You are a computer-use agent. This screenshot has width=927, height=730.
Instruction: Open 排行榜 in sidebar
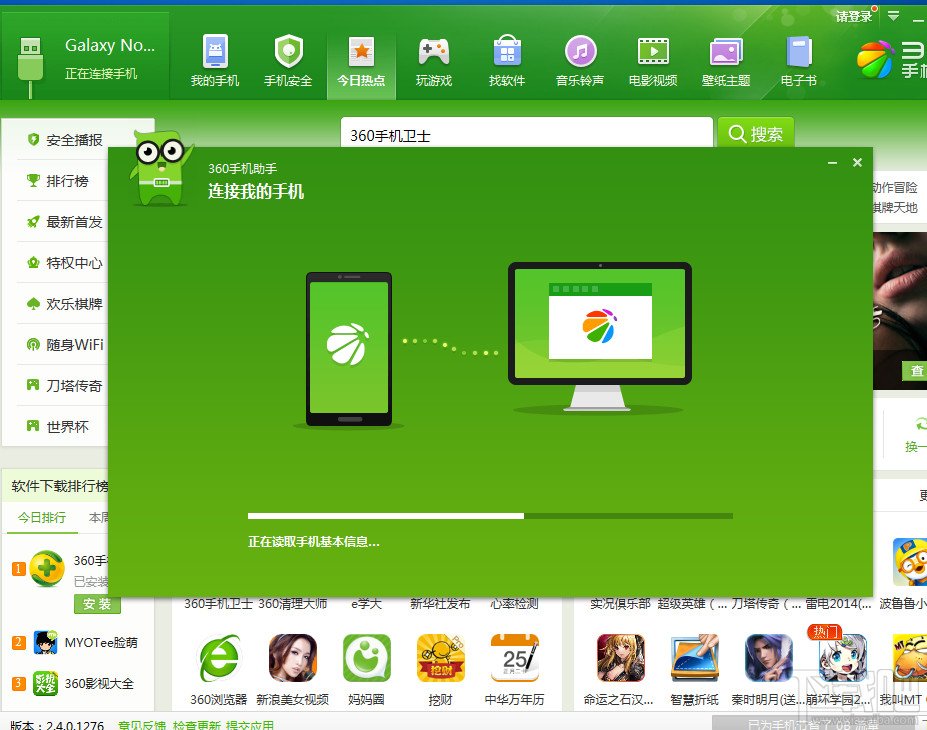pyautogui.click(x=58, y=181)
